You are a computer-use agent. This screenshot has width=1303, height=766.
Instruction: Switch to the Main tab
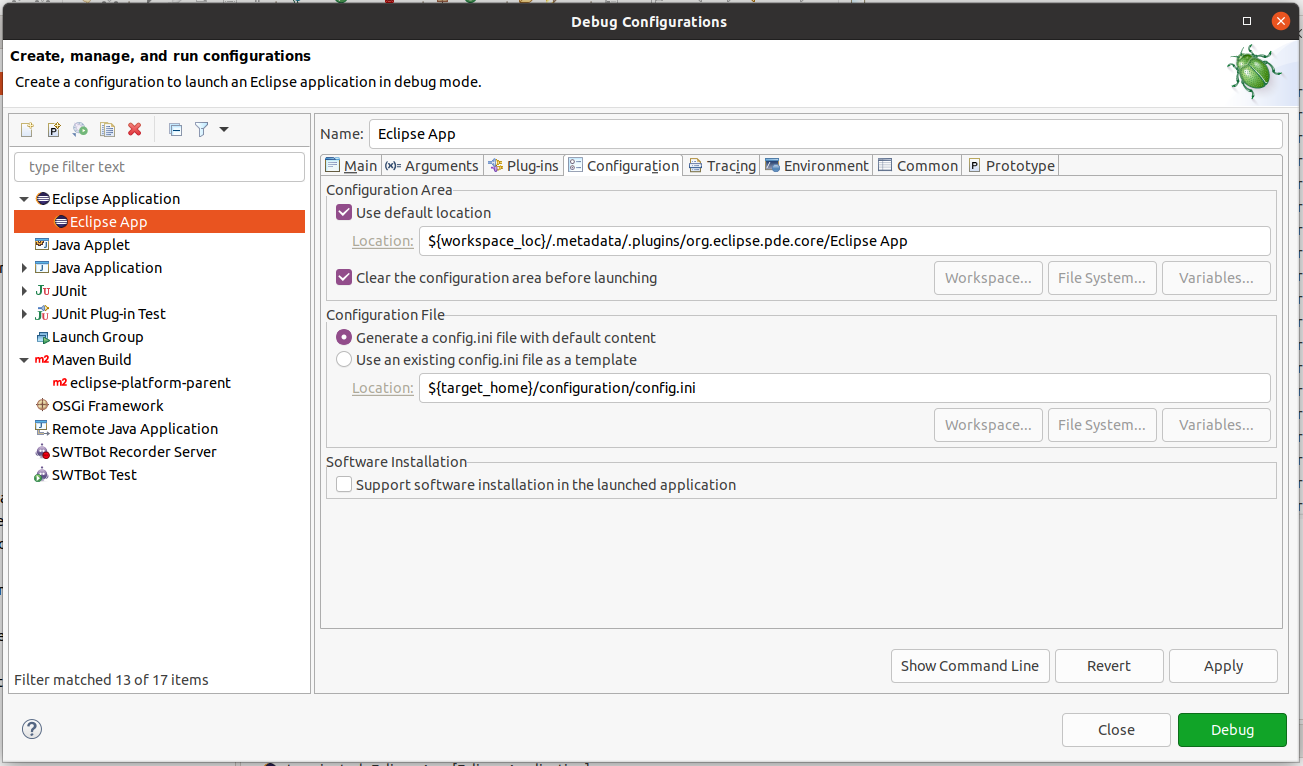click(351, 166)
